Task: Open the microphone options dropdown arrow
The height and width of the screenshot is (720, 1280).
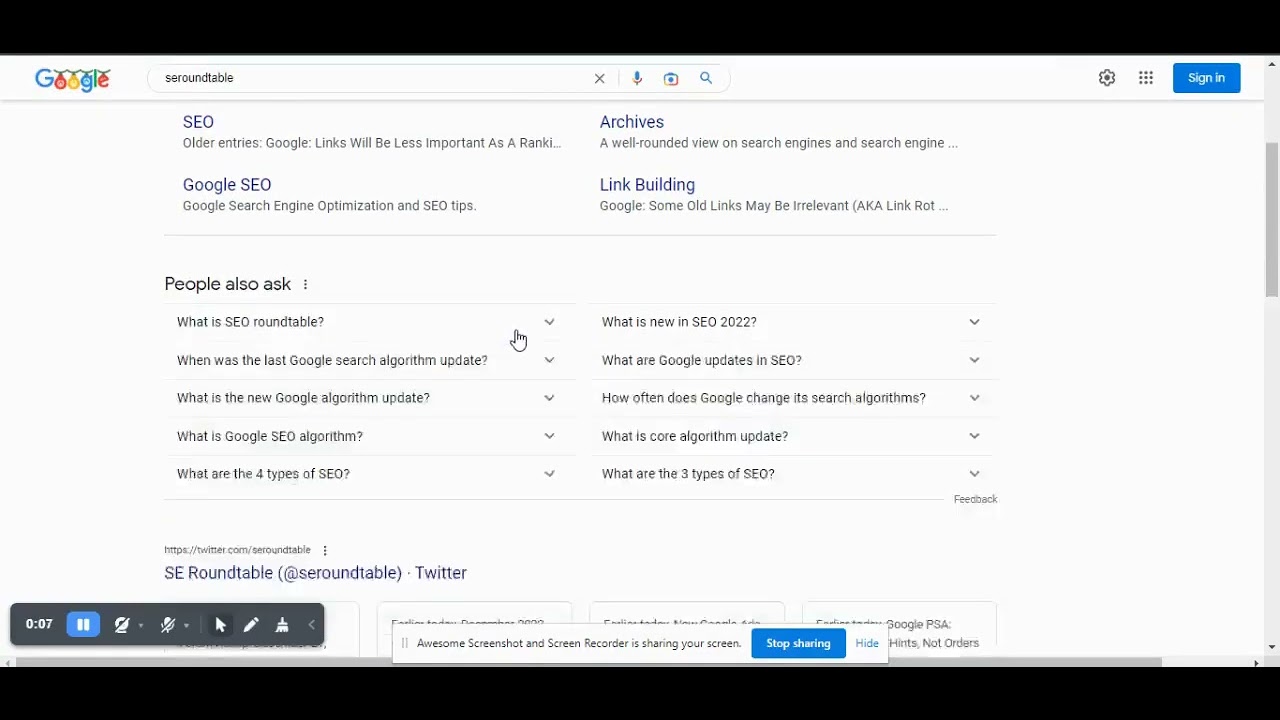Action: [x=186, y=626]
